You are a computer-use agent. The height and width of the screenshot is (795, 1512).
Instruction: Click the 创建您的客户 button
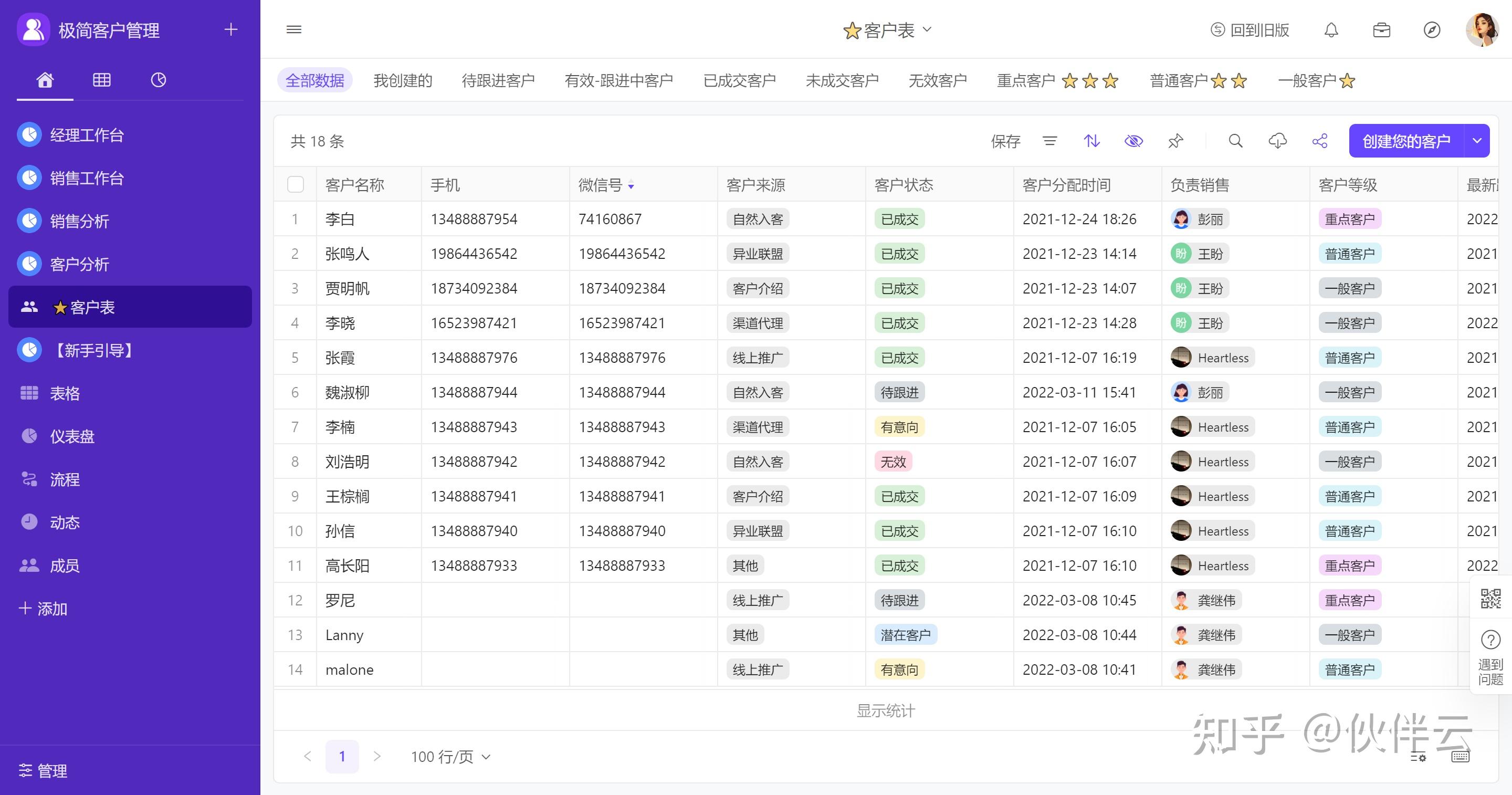pos(1406,141)
